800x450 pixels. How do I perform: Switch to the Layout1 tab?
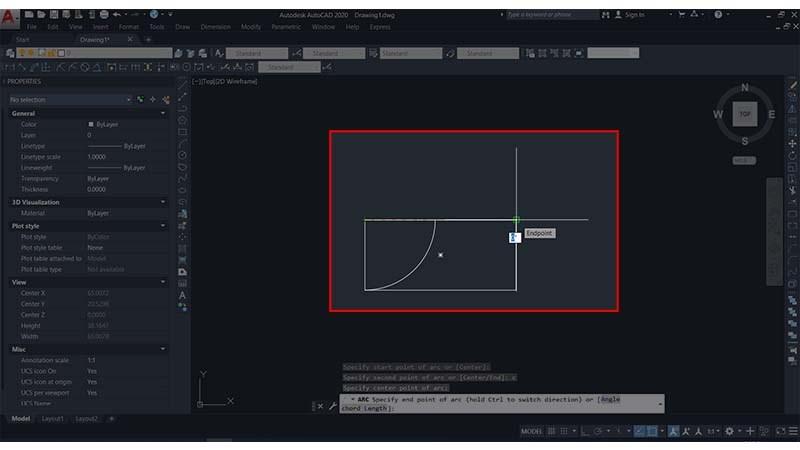53,419
